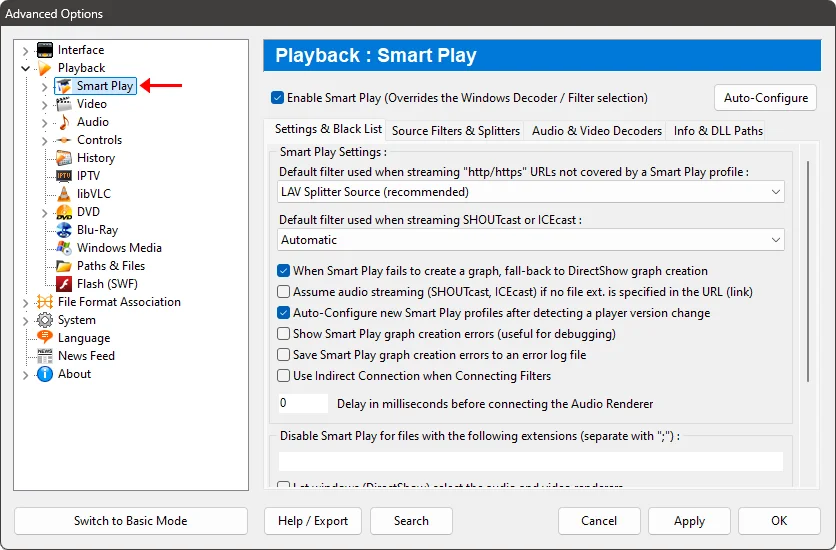
Task: Expand the File Format Association node
Action: (x=25, y=303)
